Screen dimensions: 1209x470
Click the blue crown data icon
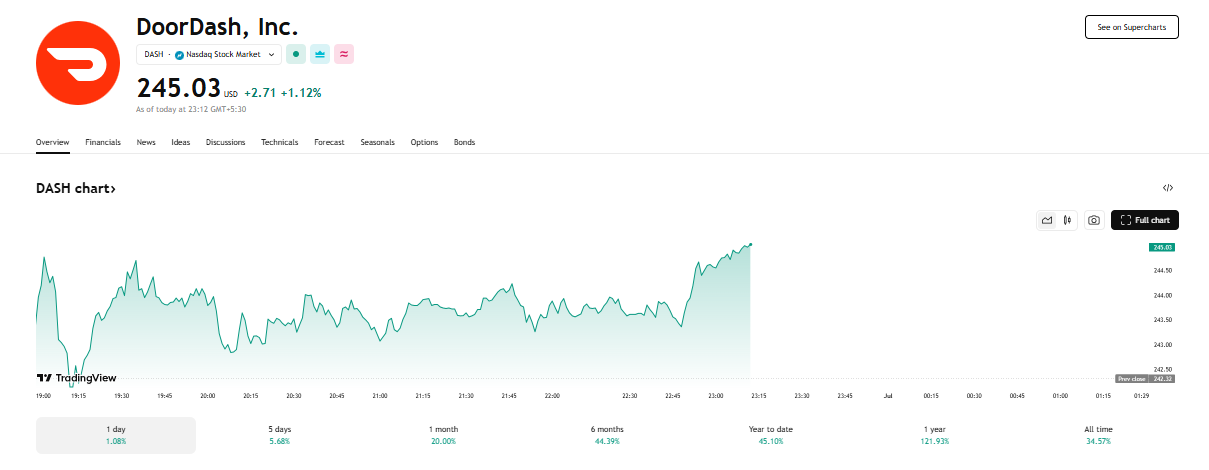pyautogui.click(x=320, y=54)
